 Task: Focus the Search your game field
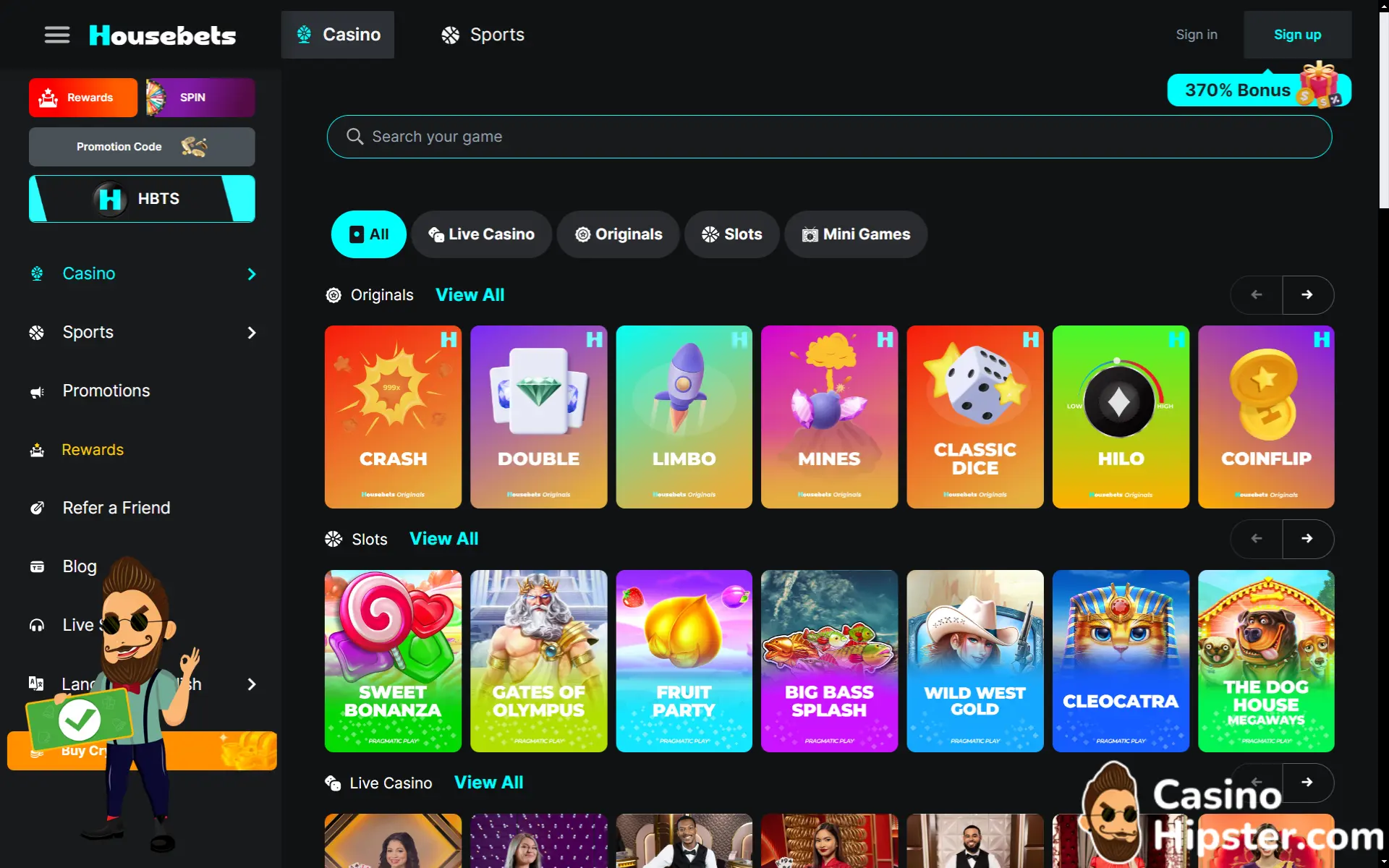point(829,137)
